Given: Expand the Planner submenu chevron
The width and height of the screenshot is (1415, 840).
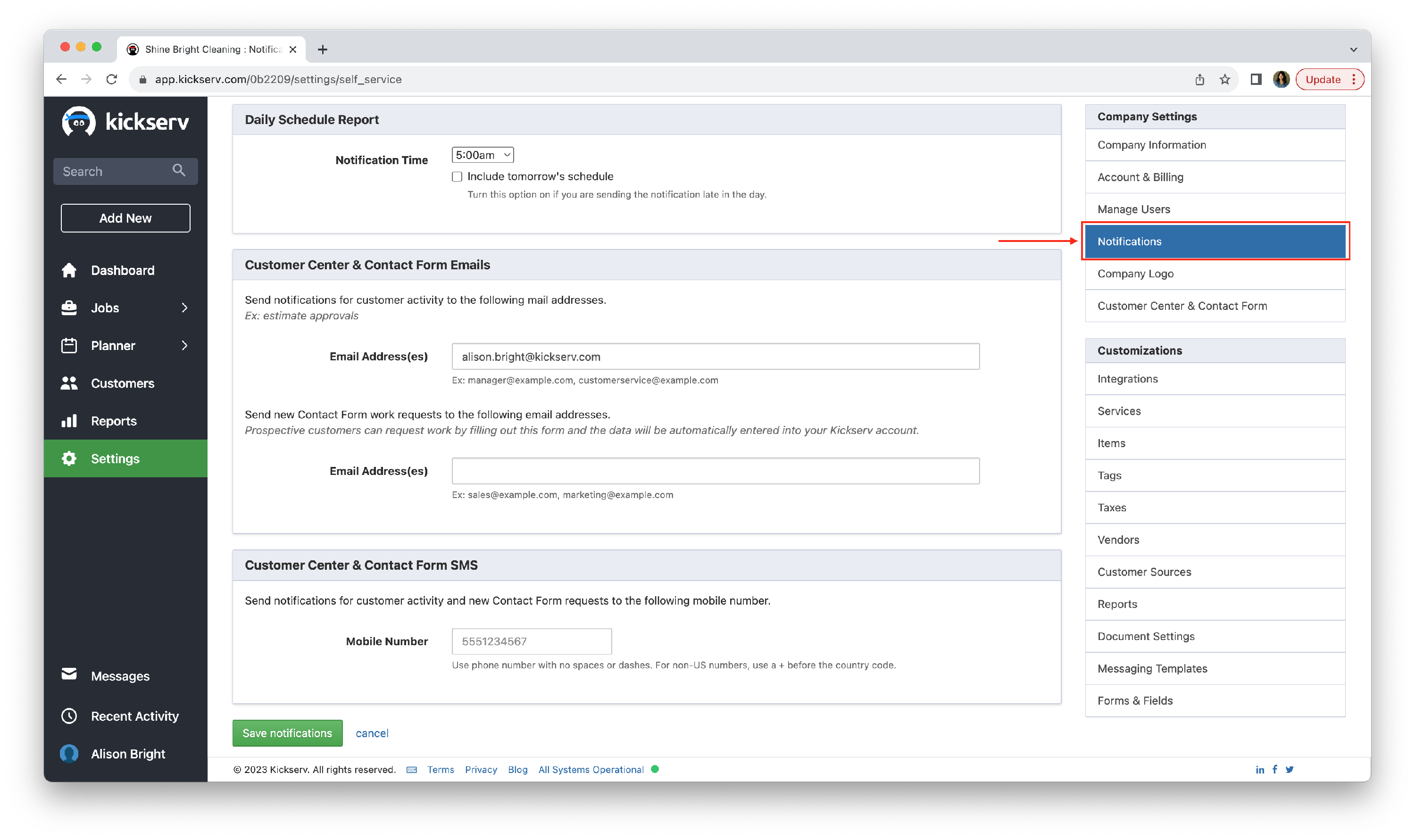Looking at the screenshot, I should [184, 345].
